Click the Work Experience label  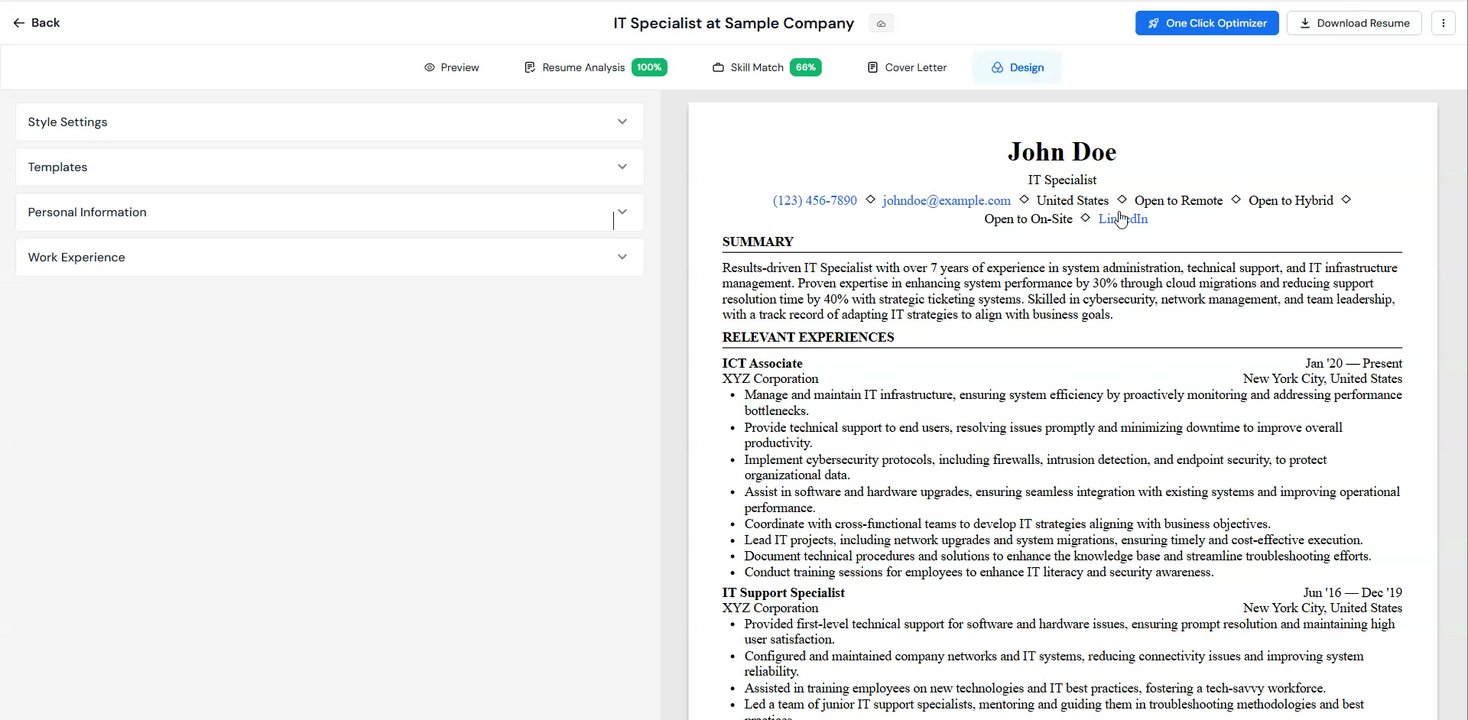77,257
